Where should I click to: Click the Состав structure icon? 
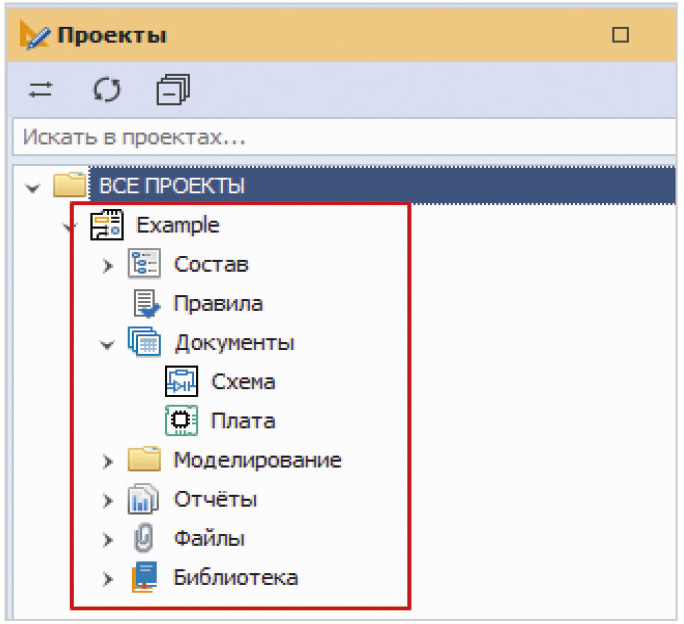(x=144, y=264)
